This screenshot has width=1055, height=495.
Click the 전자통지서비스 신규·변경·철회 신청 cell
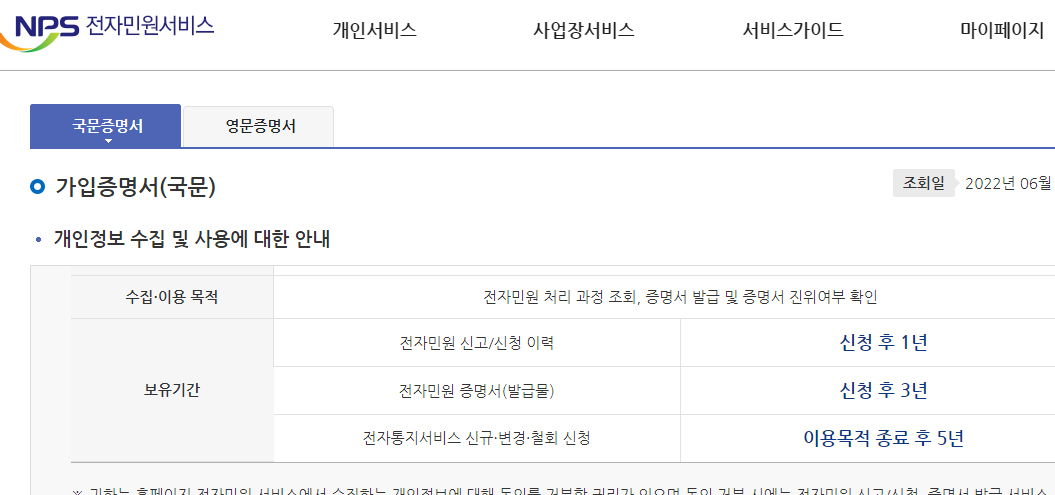pyautogui.click(x=477, y=439)
